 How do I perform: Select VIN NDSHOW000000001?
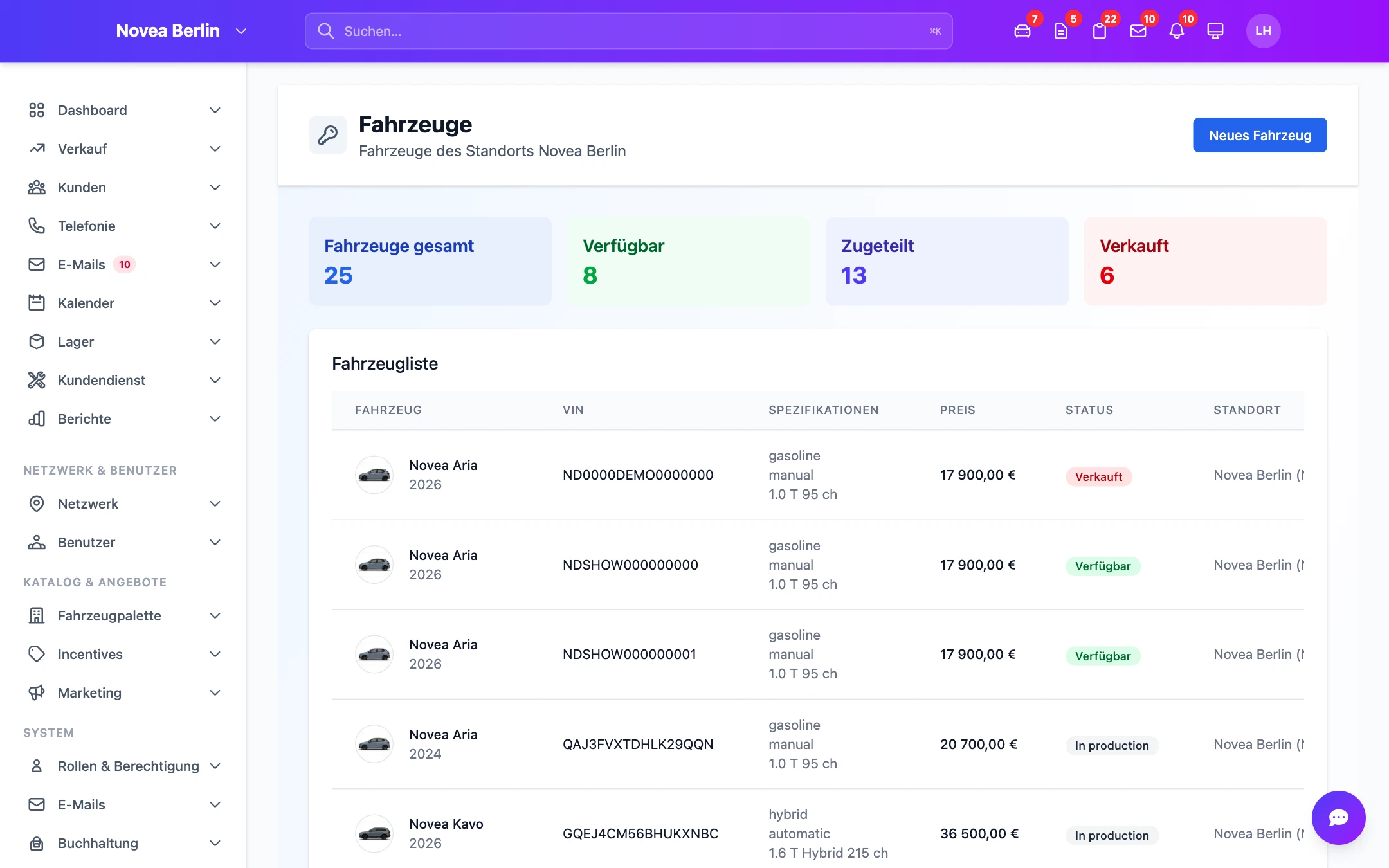tap(630, 655)
